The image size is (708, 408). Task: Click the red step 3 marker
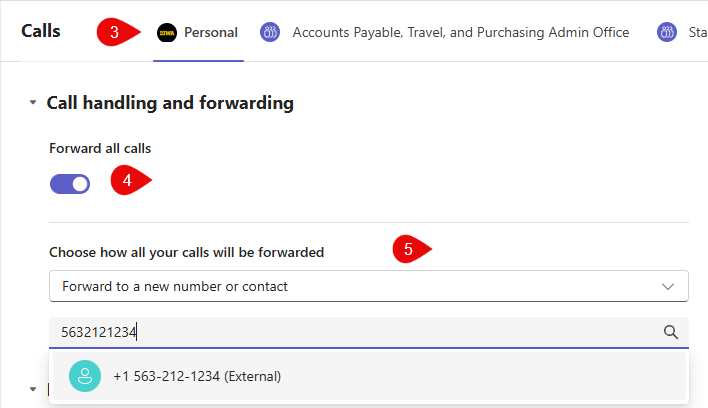click(x=117, y=32)
